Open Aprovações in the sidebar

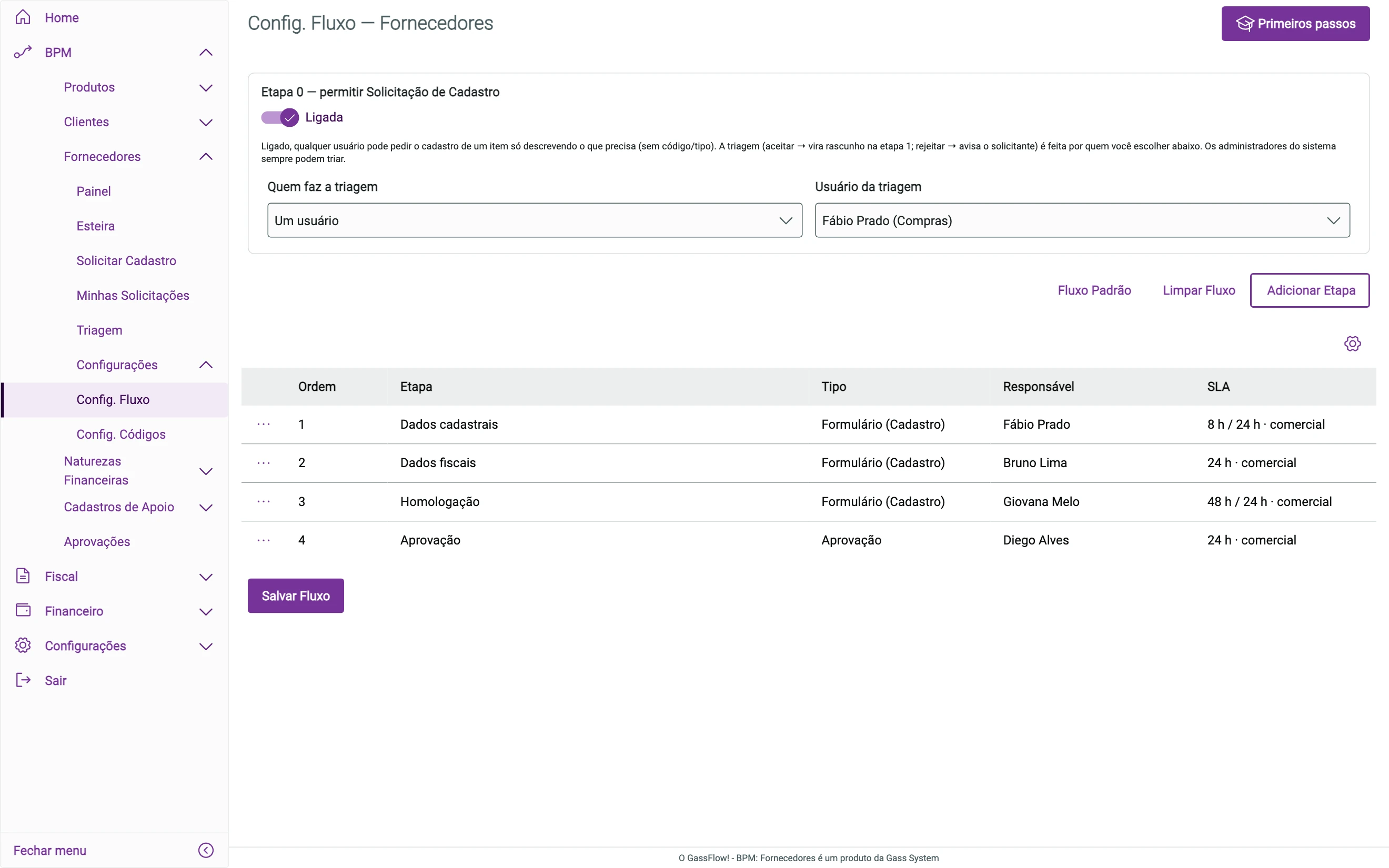[x=97, y=542]
